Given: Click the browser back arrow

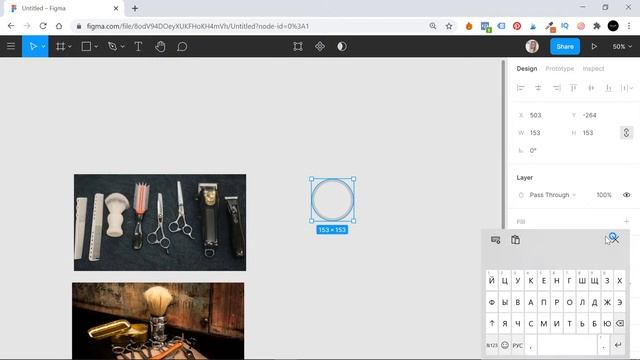Looking at the screenshot, I should click(x=11, y=26).
